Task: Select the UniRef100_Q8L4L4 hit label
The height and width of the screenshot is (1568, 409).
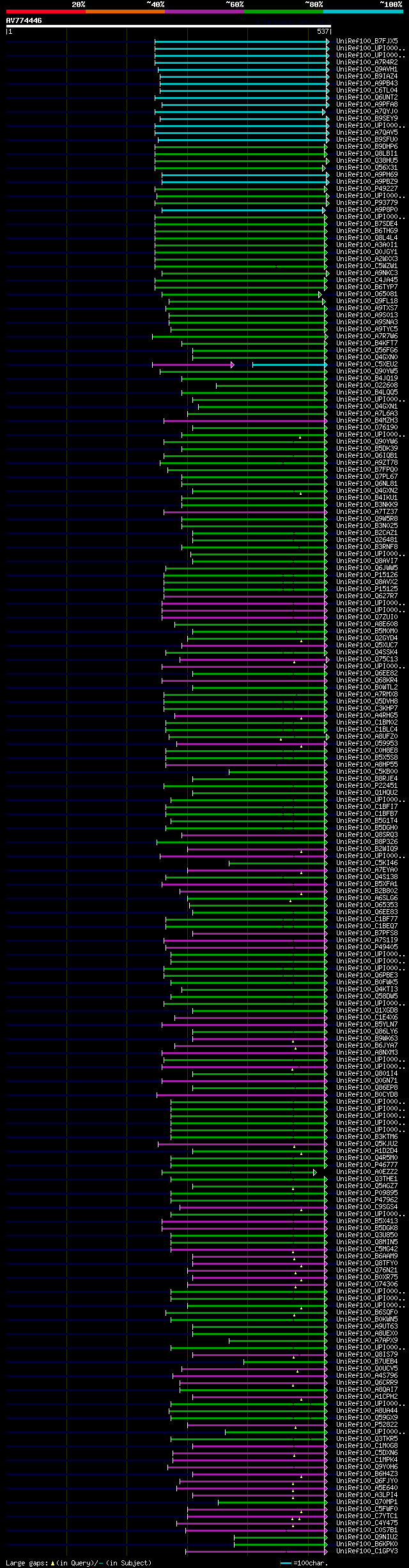Action: (367, 237)
